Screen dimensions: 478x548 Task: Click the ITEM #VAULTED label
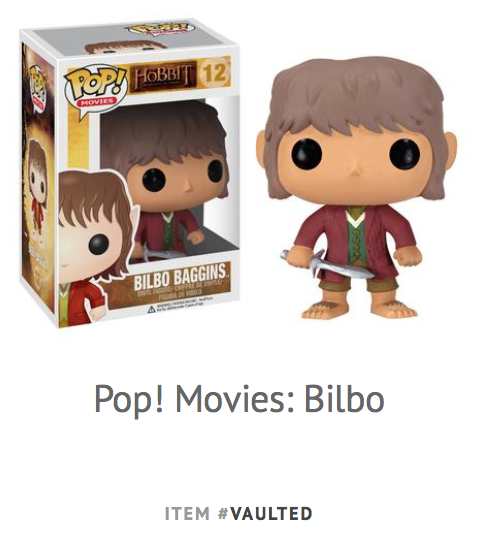[239, 513]
